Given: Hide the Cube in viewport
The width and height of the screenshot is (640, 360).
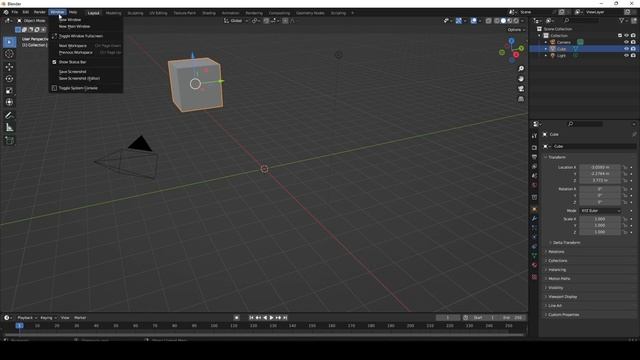Looking at the screenshot, I should (627, 49).
